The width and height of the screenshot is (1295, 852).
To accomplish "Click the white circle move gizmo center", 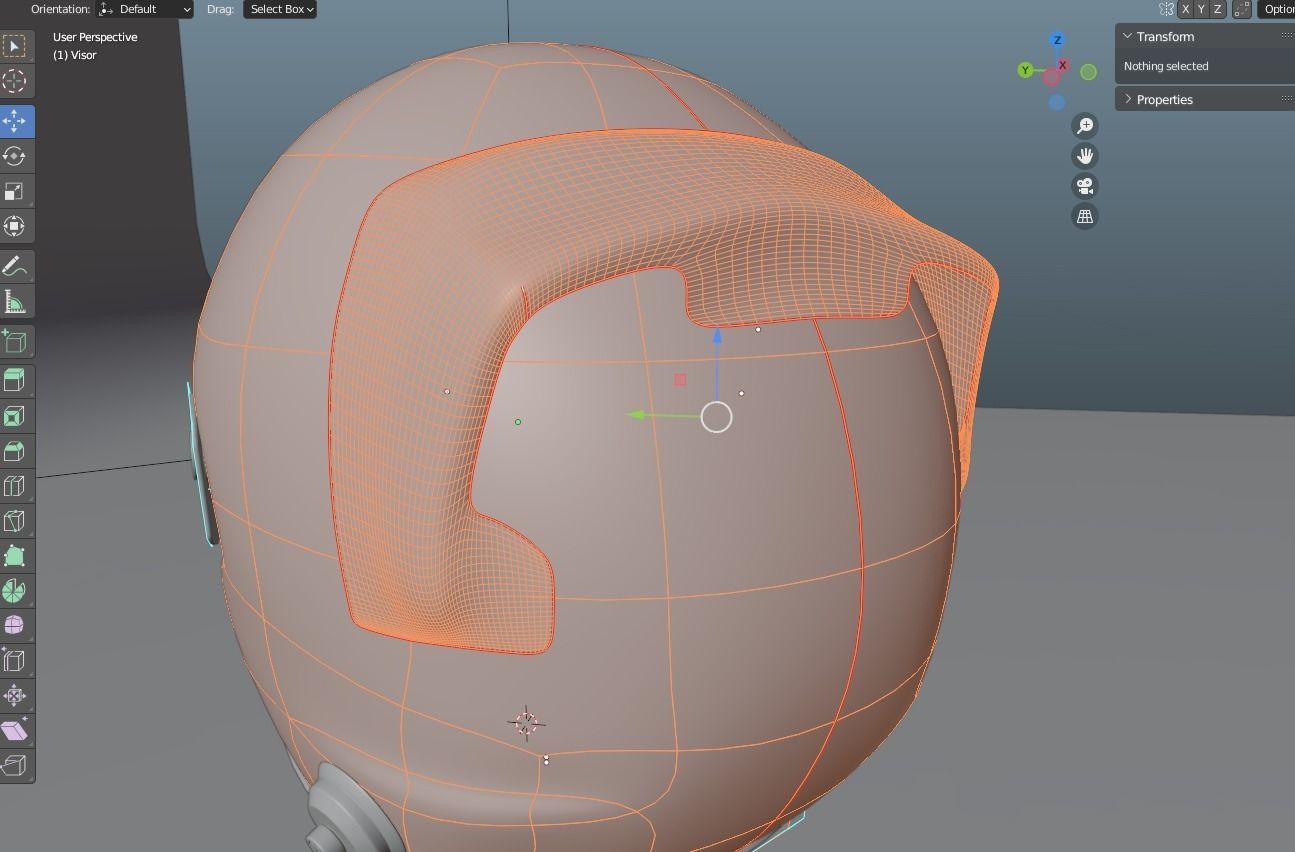I will pyautogui.click(x=717, y=417).
